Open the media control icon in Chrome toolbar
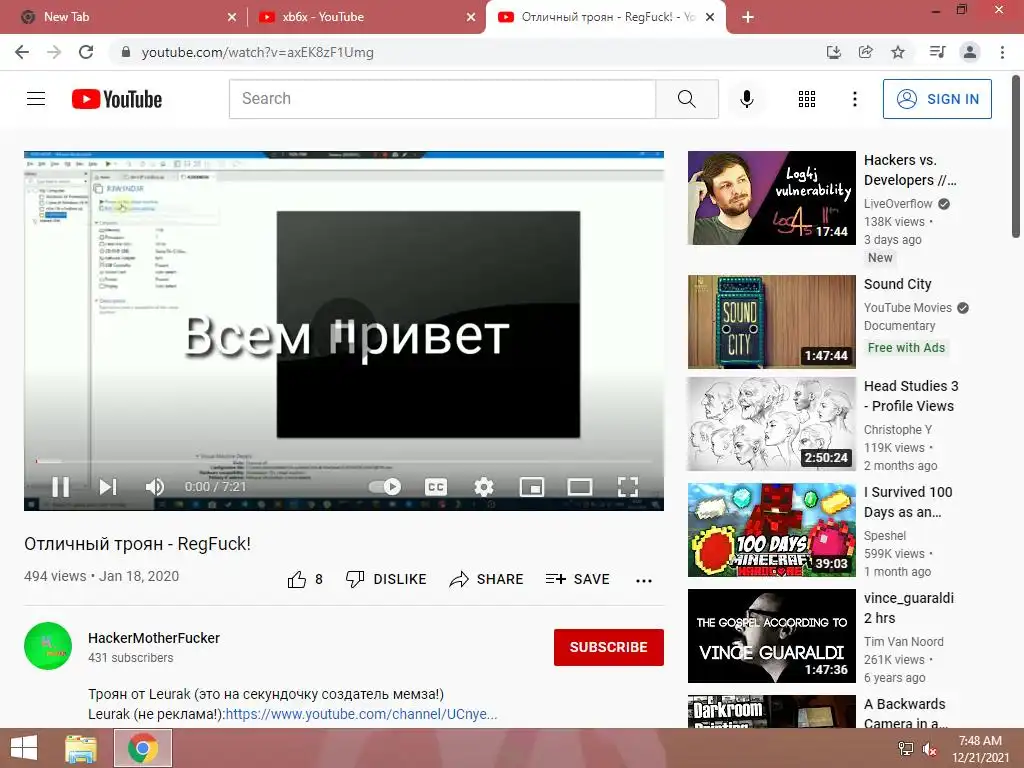Screen dimensions: 1024x768 coord(937,52)
